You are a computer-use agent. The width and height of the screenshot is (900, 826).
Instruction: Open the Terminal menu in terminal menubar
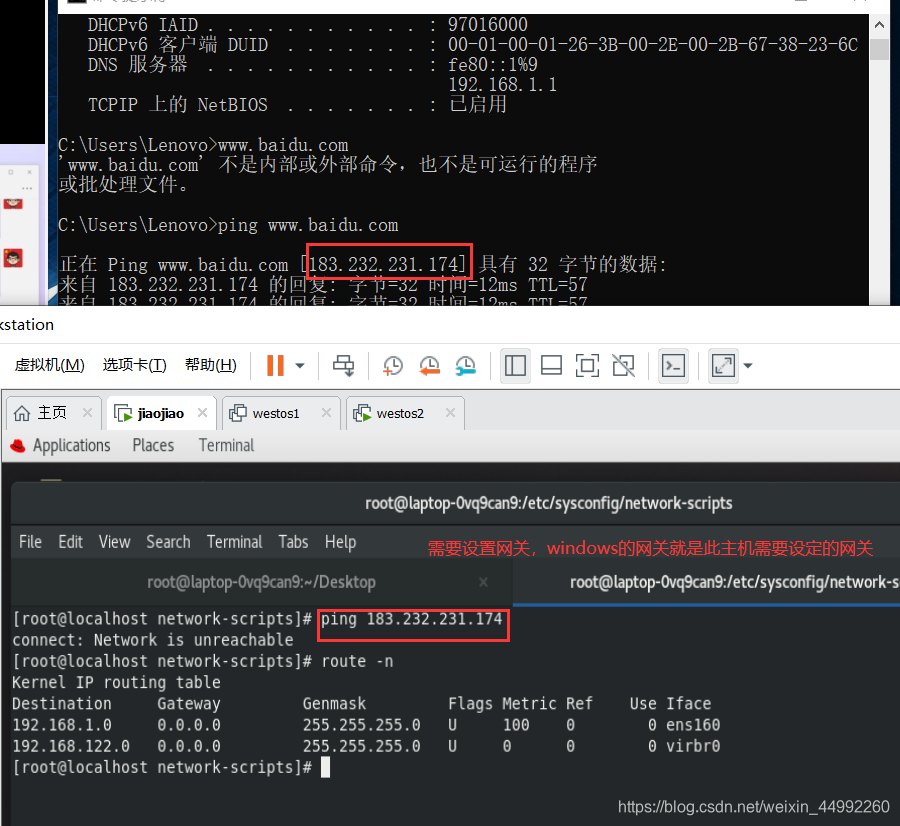[234, 542]
